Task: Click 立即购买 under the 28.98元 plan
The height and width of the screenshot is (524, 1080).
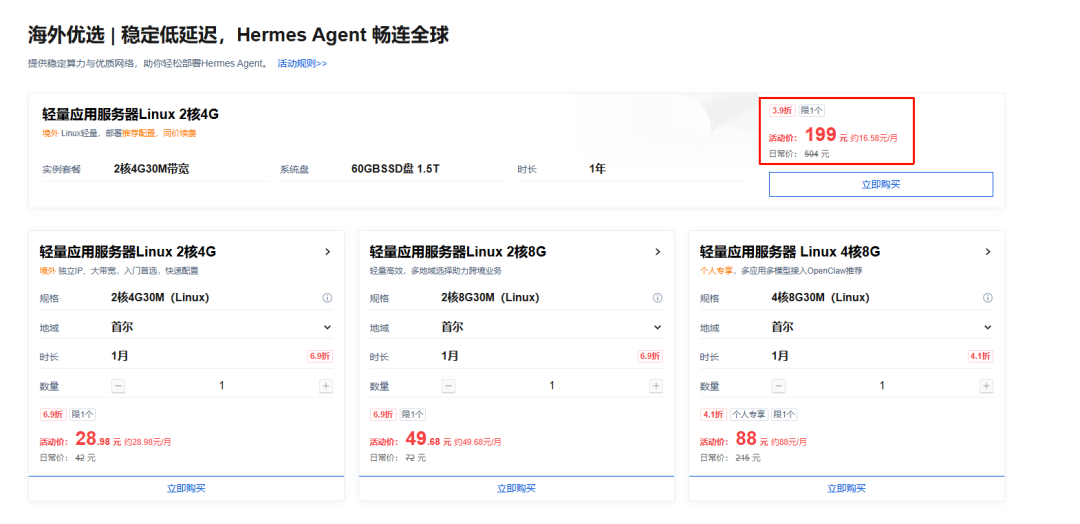Action: tap(186, 488)
